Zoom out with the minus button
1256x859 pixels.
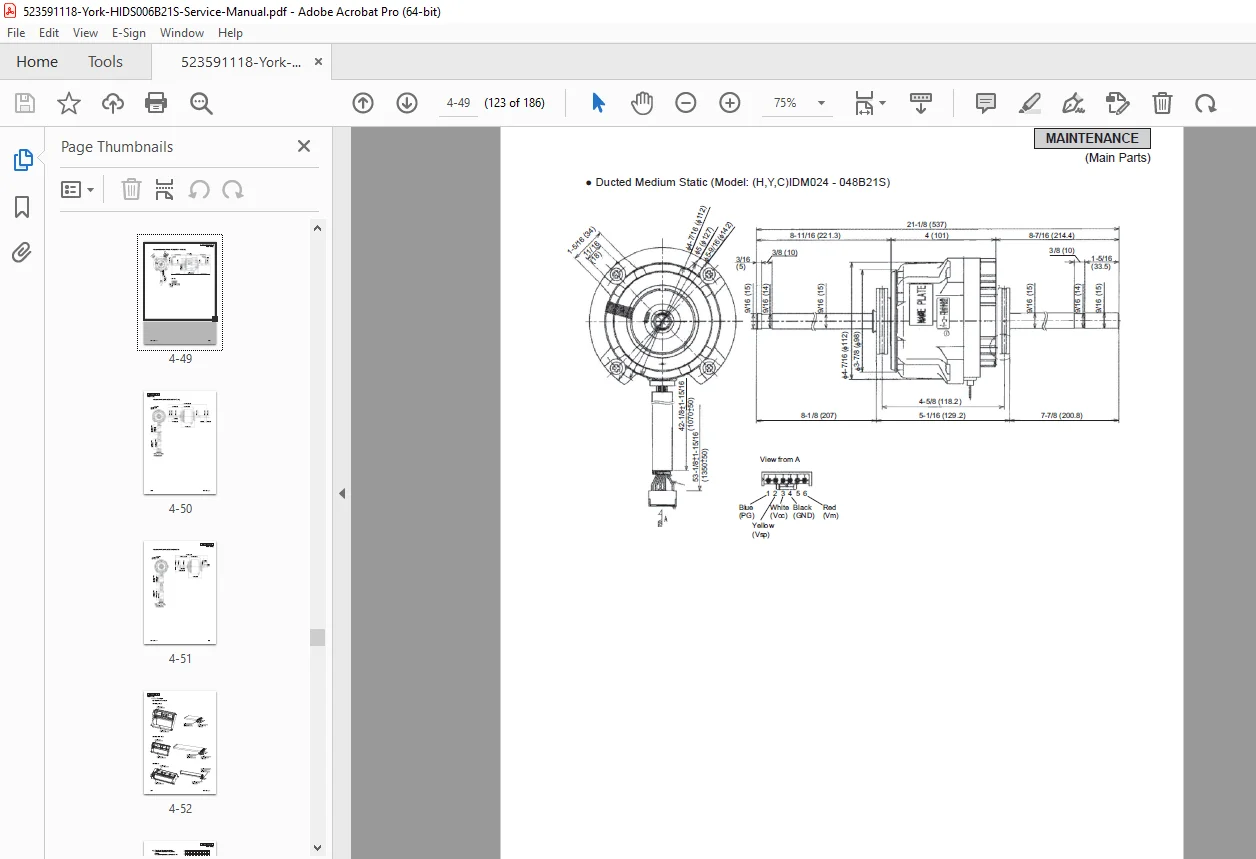(686, 103)
